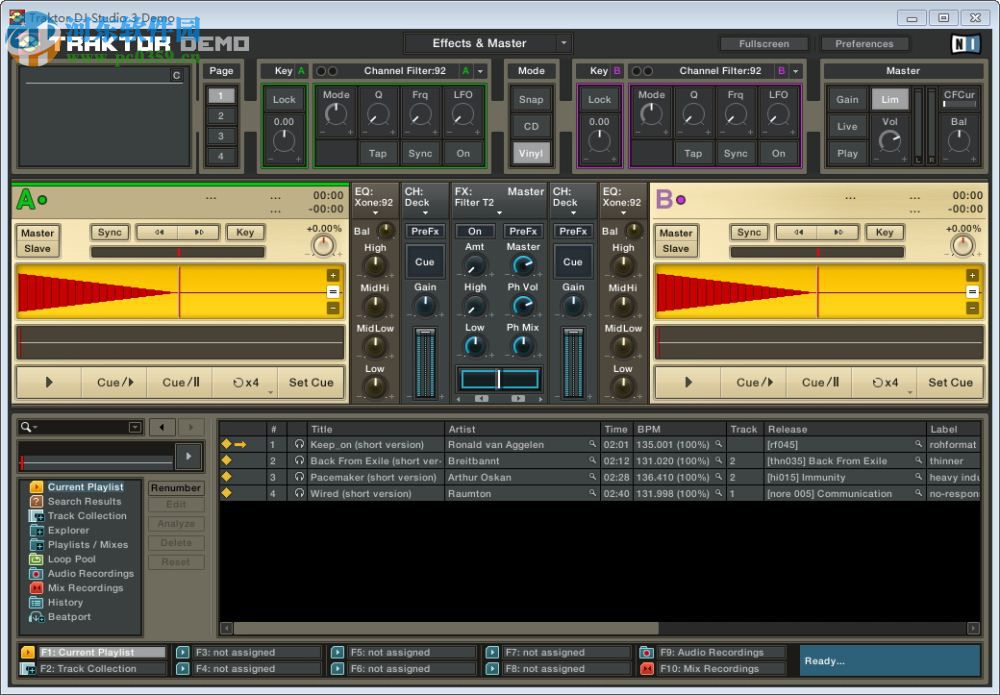Click the Renumber button
Viewport: 1000px width, 695px height.
(x=176, y=488)
